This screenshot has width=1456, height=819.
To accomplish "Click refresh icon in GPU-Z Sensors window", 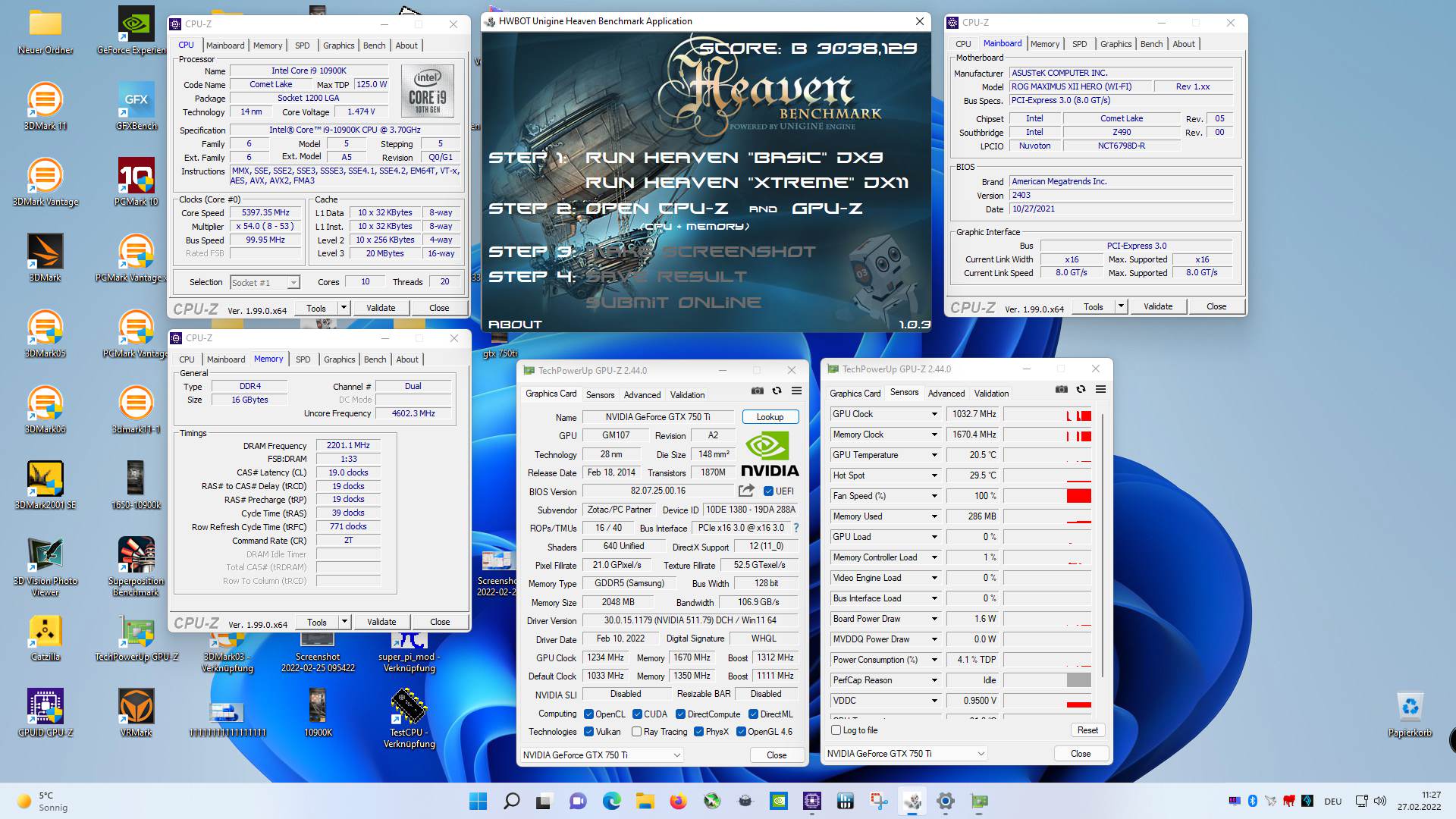I will (1081, 390).
